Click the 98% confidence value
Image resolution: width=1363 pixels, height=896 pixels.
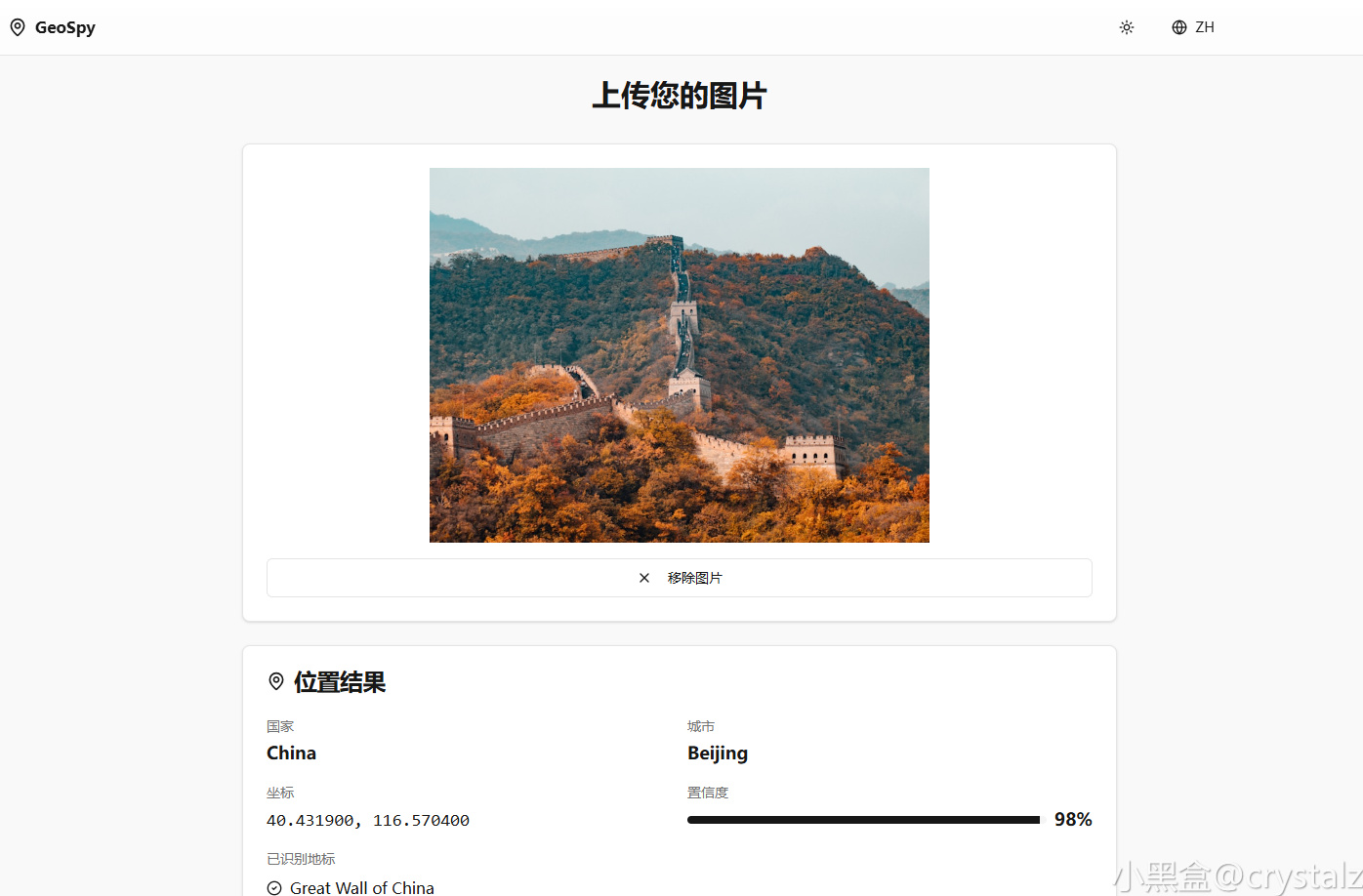pos(1073,820)
